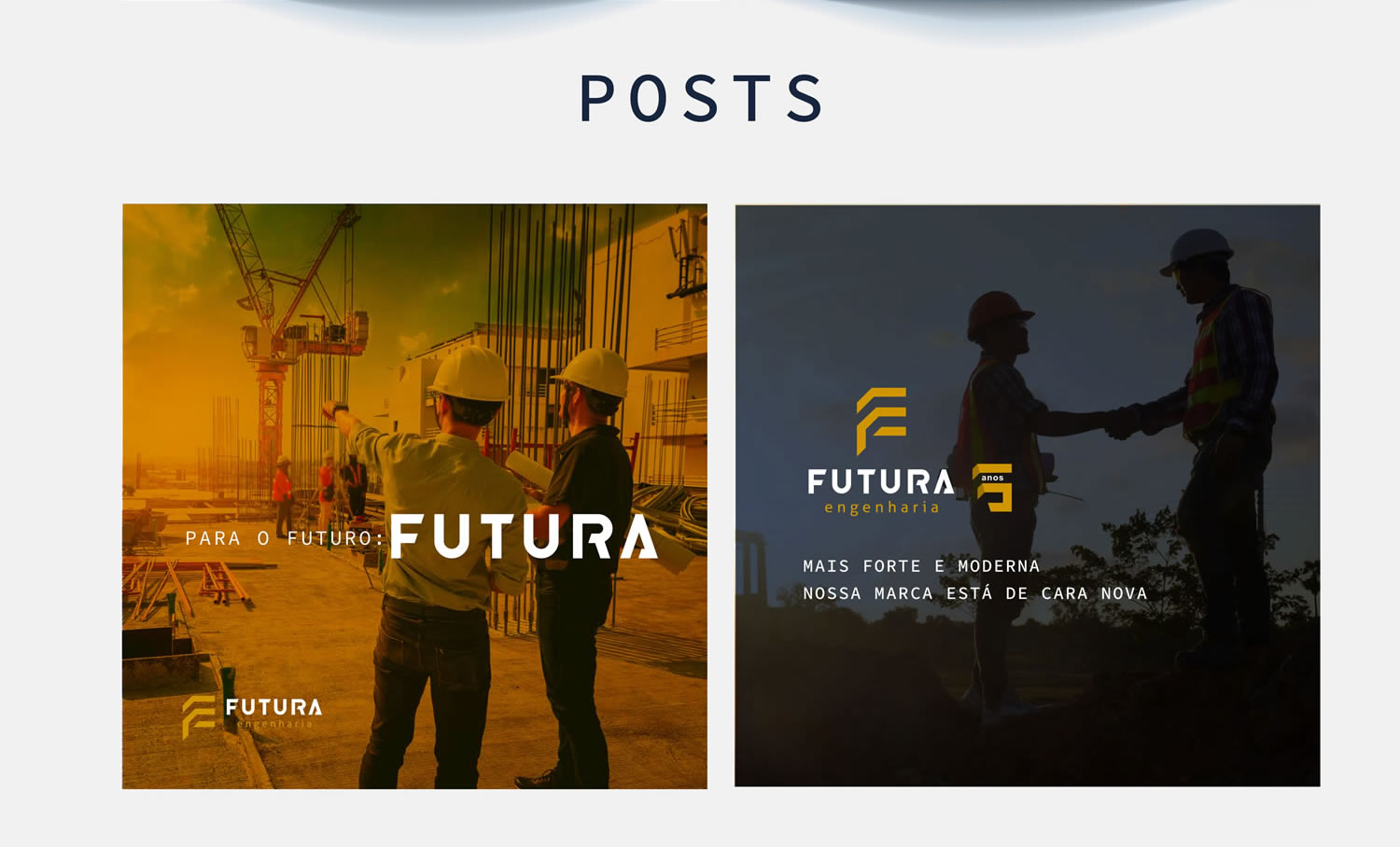The image size is (1400, 847).
Task: Click the NOSSA MARCA ESTÁ DE CARA NOVA line
Action: [975, 593]
